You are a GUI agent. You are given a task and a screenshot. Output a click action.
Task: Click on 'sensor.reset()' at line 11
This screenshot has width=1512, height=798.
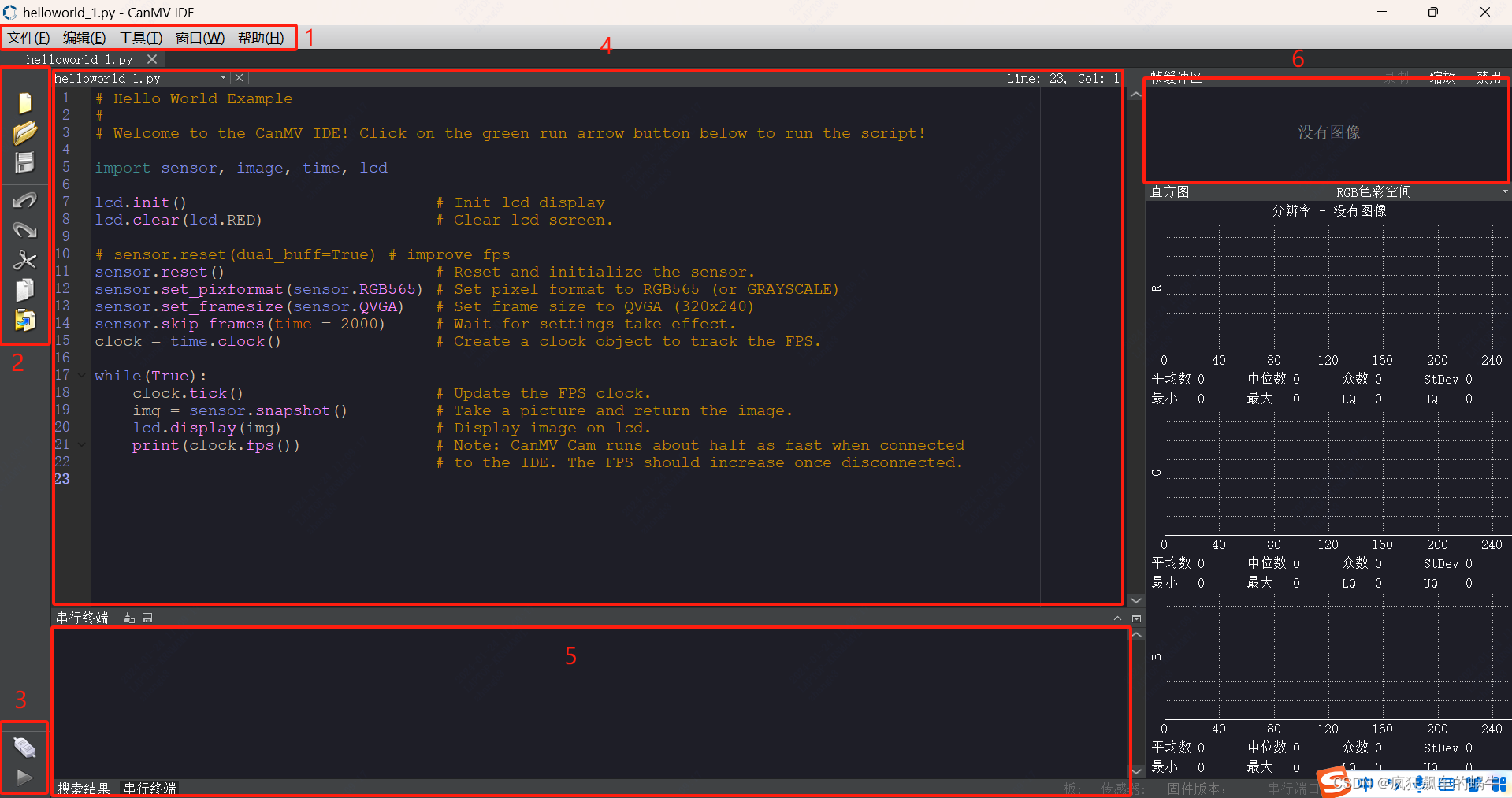coord(159,272)
